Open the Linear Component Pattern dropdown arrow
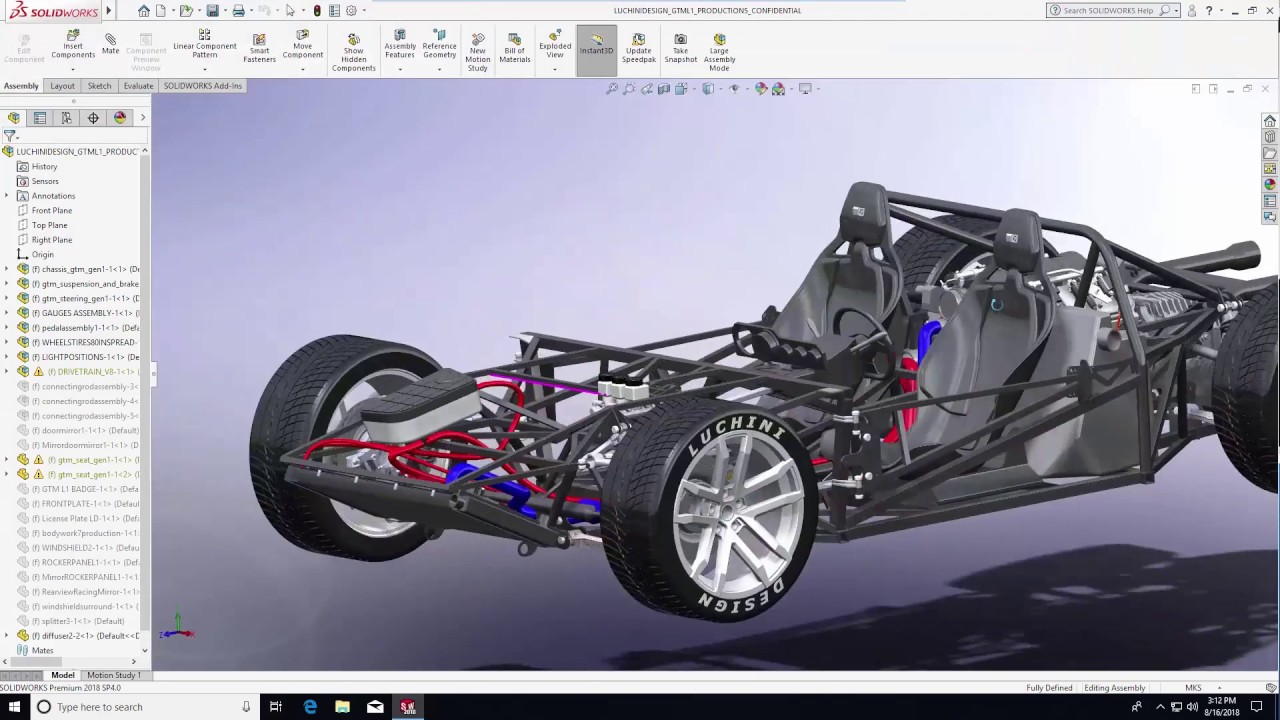 (x=205, y=69)
